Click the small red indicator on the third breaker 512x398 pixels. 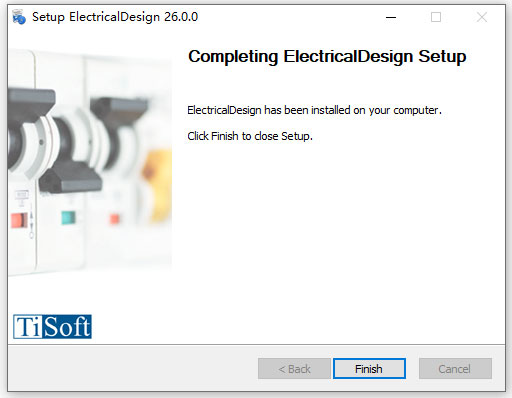click(x=114, y=219)
